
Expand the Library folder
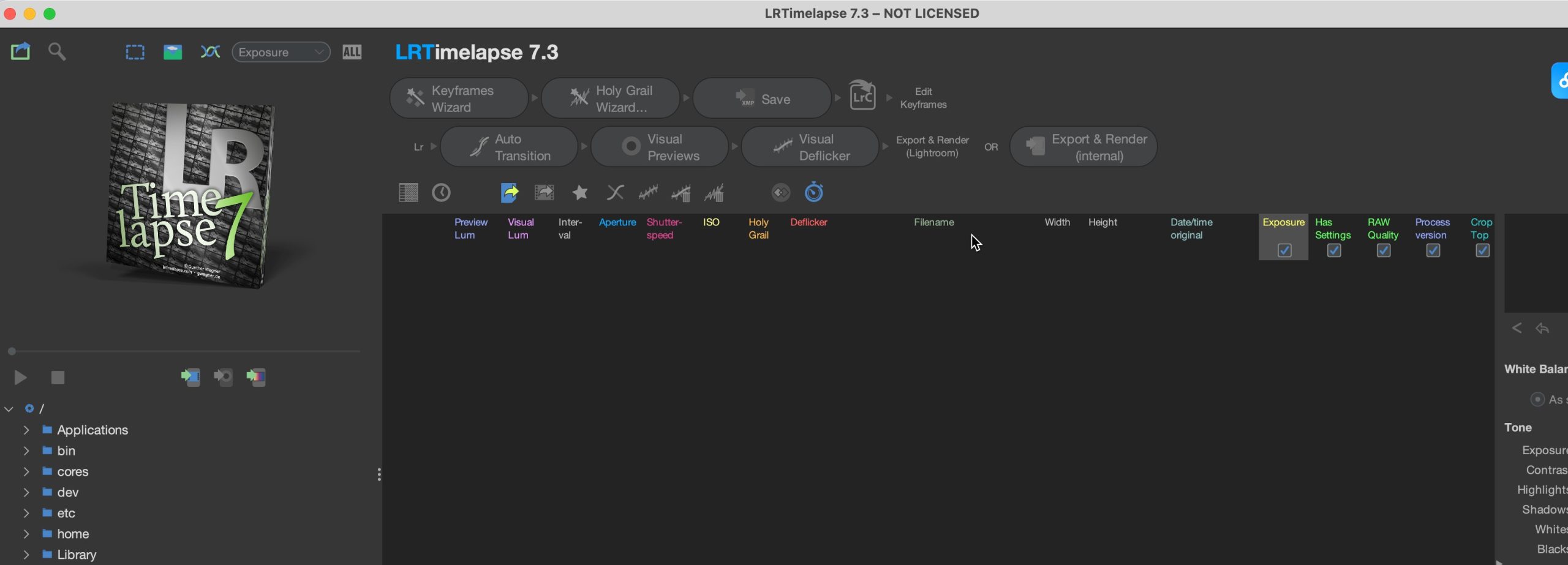tap(26, 555)
